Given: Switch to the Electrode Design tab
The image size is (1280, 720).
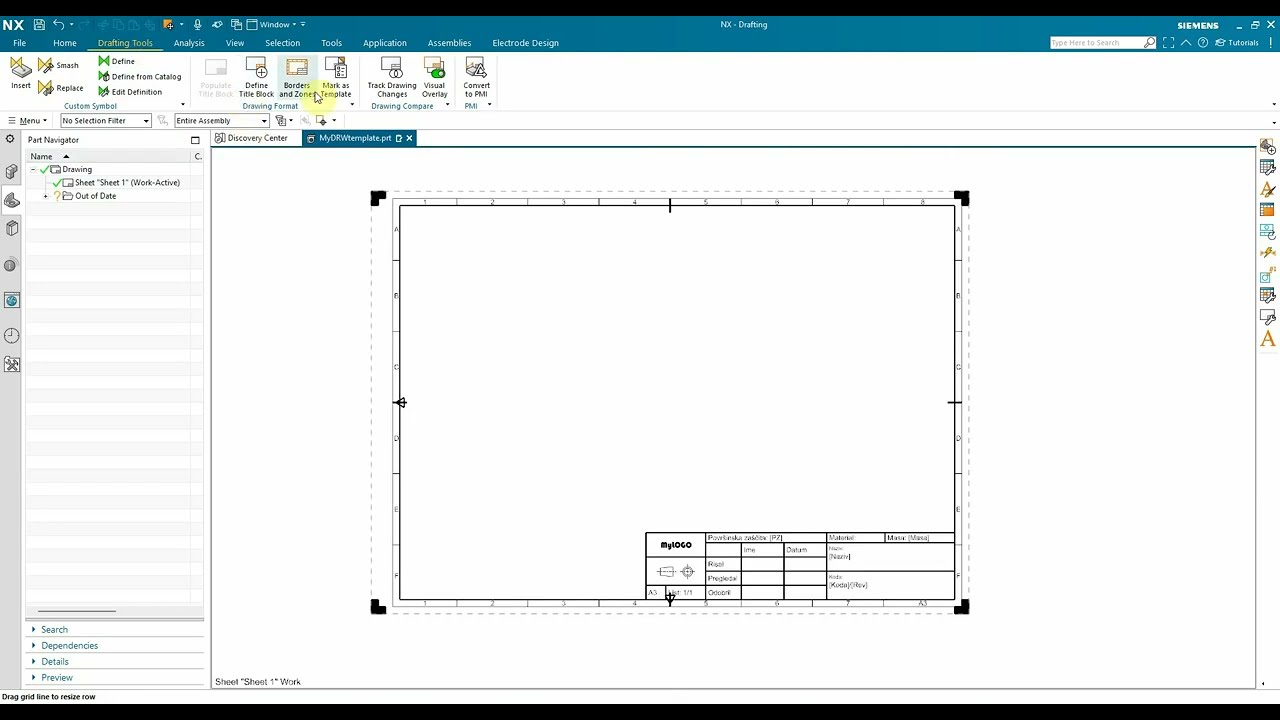Looking at the screenshot, I should point(525,43).
